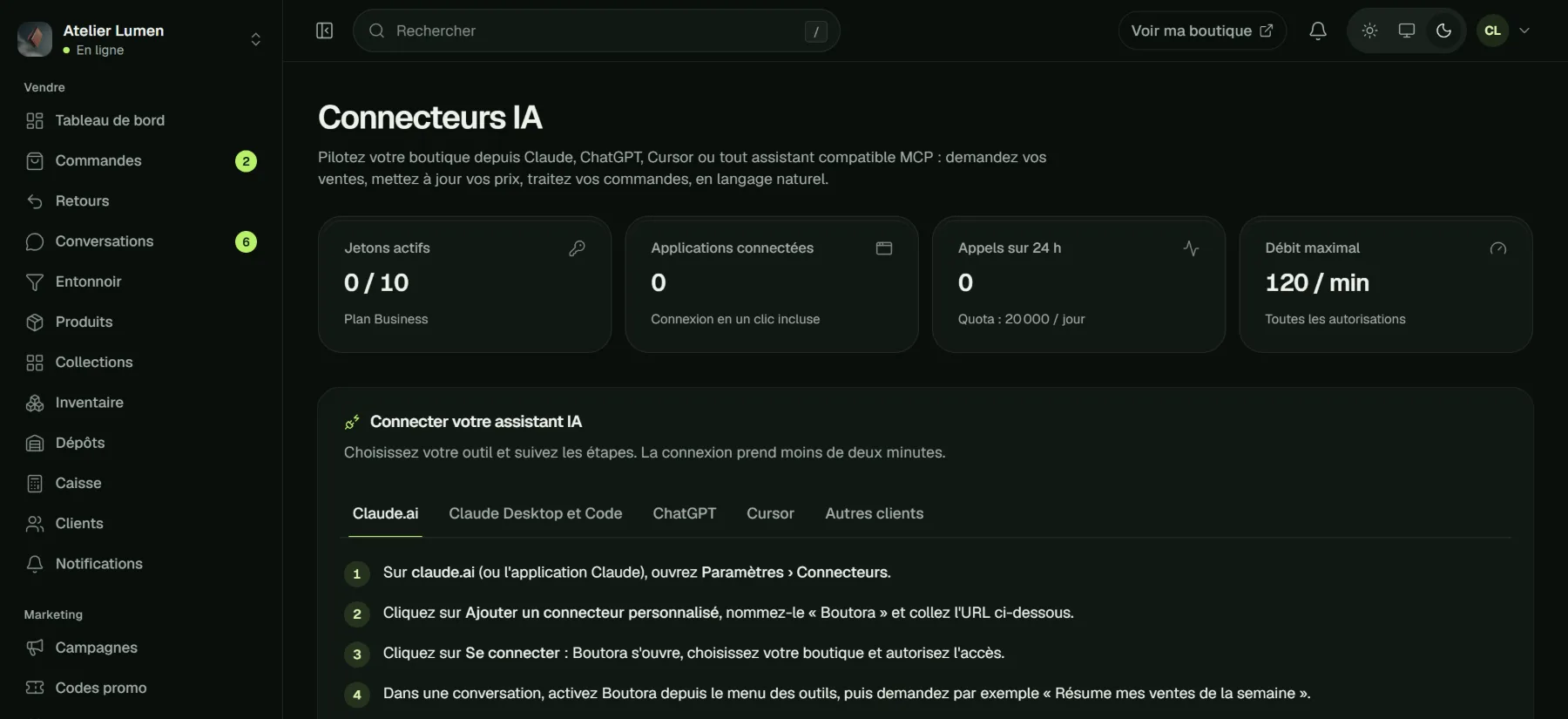Click the Commandes badge showing 2
The width and height of the screenshot is (1568, 719).
click(246, 161)
